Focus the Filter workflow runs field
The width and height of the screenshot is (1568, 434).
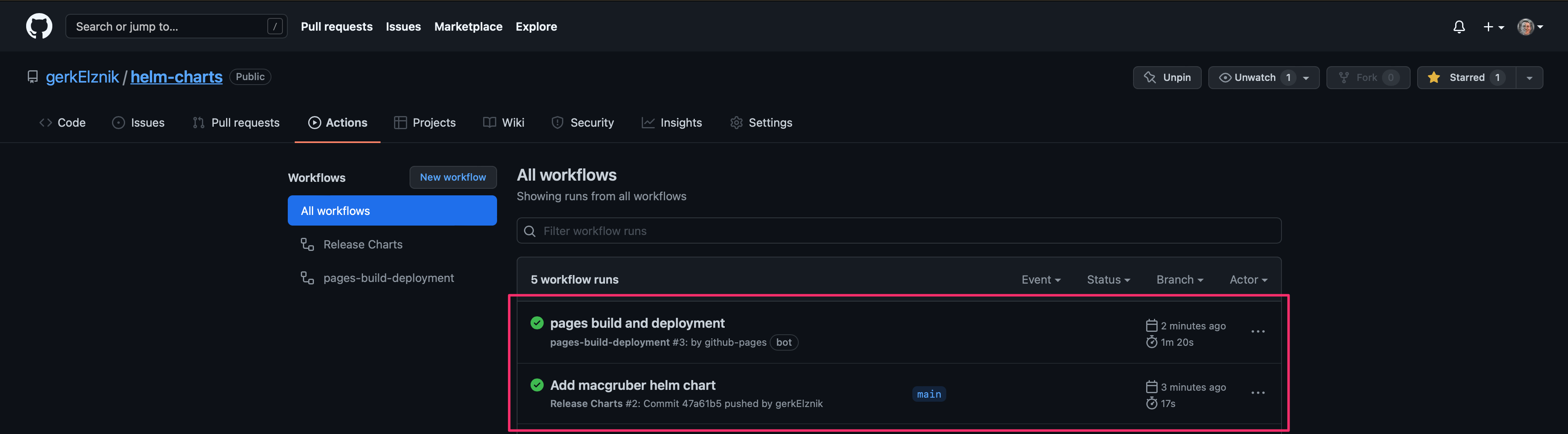click(x=898, y=231)
